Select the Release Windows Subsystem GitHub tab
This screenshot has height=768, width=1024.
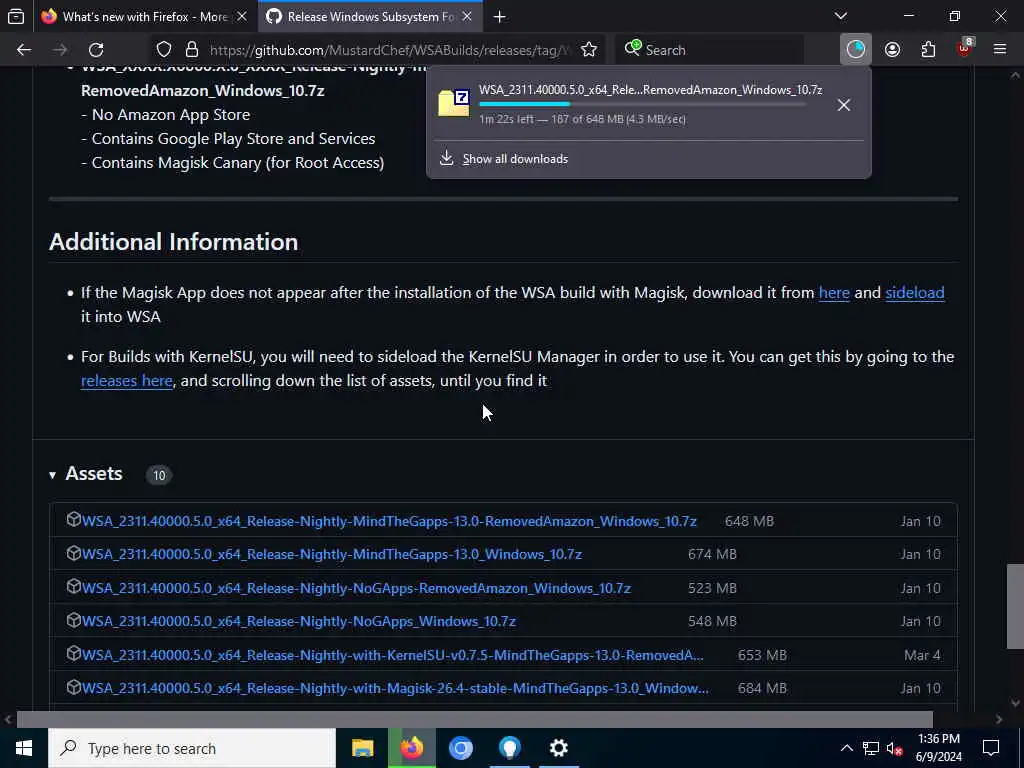(370, 16)
